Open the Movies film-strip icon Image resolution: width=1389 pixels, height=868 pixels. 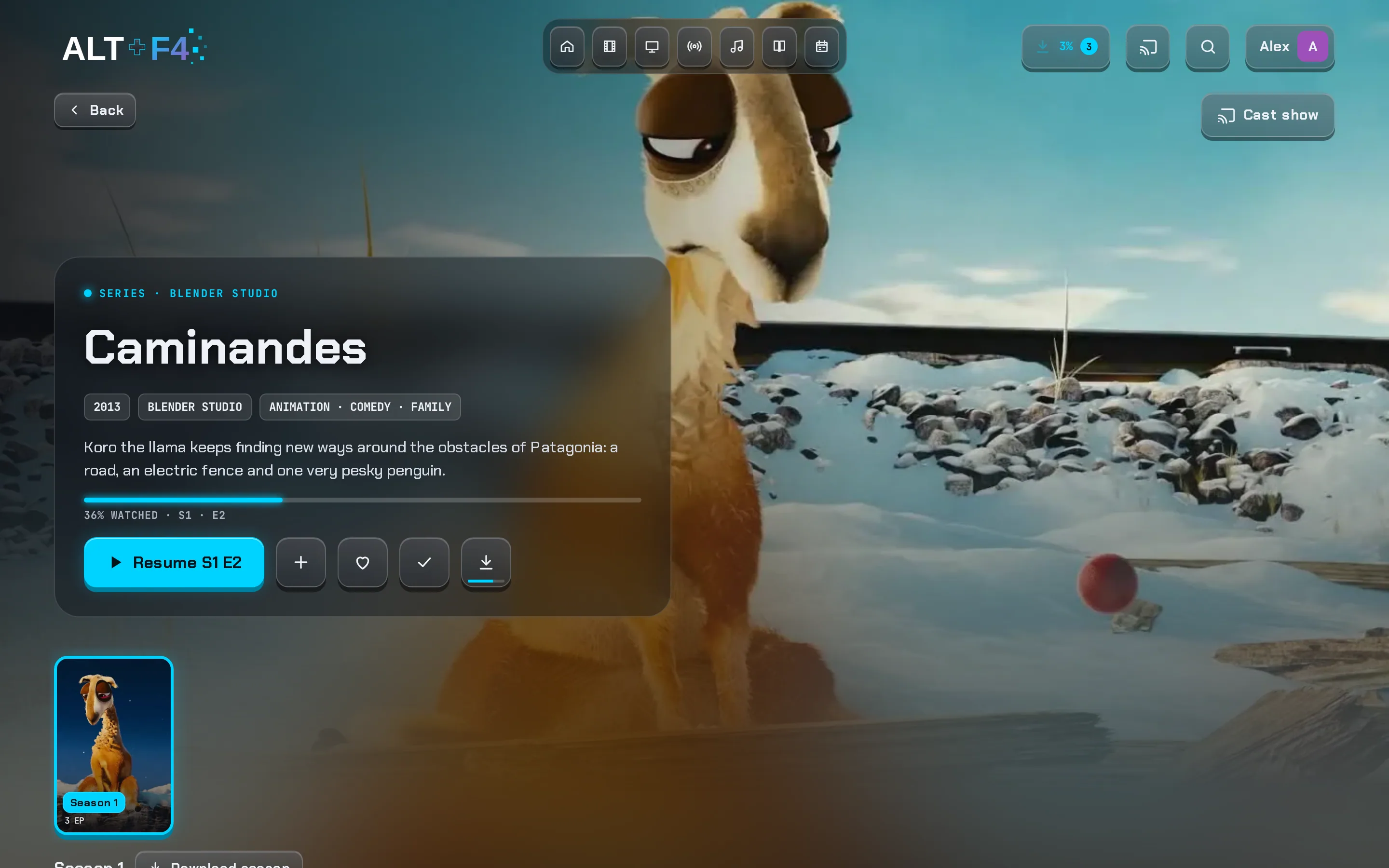(610, 46)
